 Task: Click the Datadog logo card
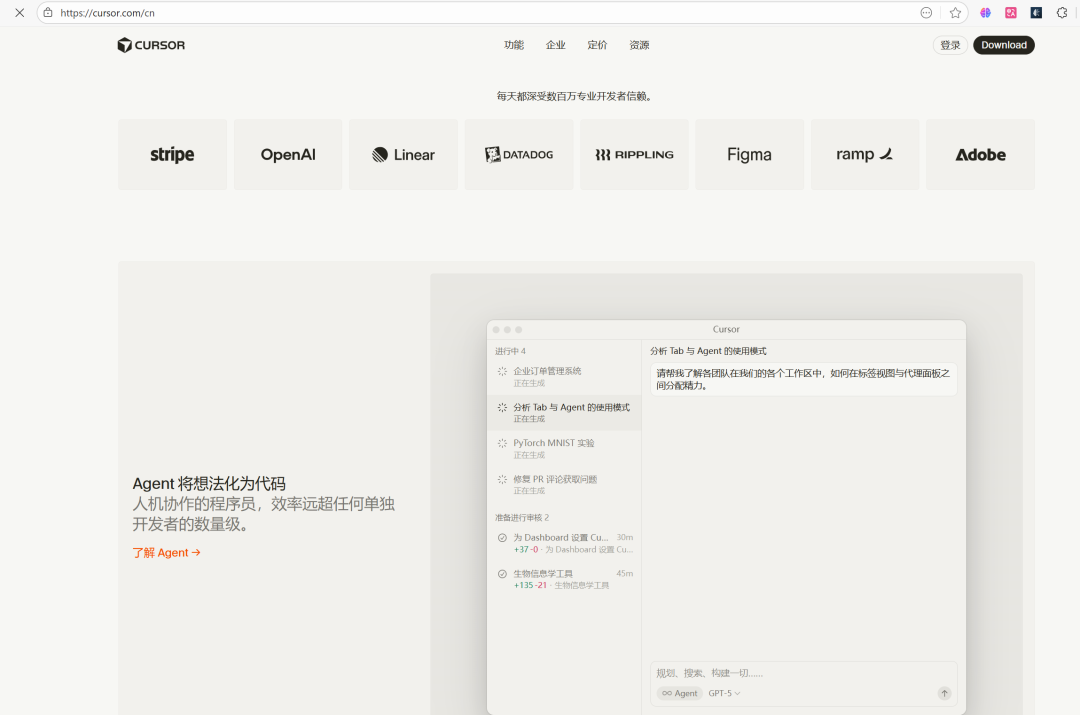click(x=519, y=154)
